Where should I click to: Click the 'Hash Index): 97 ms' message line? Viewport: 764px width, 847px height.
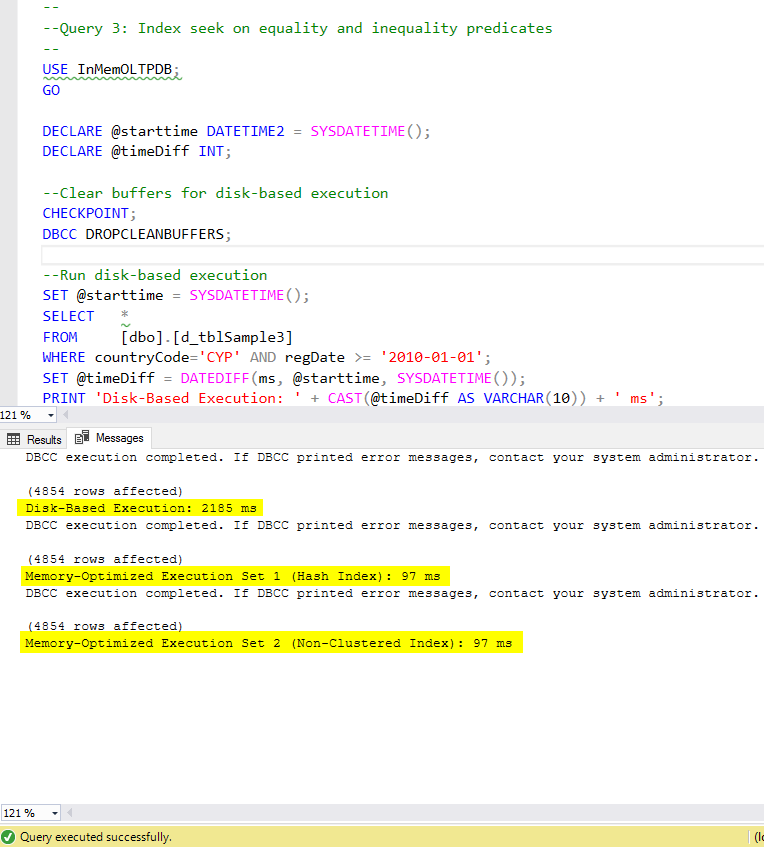point(235,576)
